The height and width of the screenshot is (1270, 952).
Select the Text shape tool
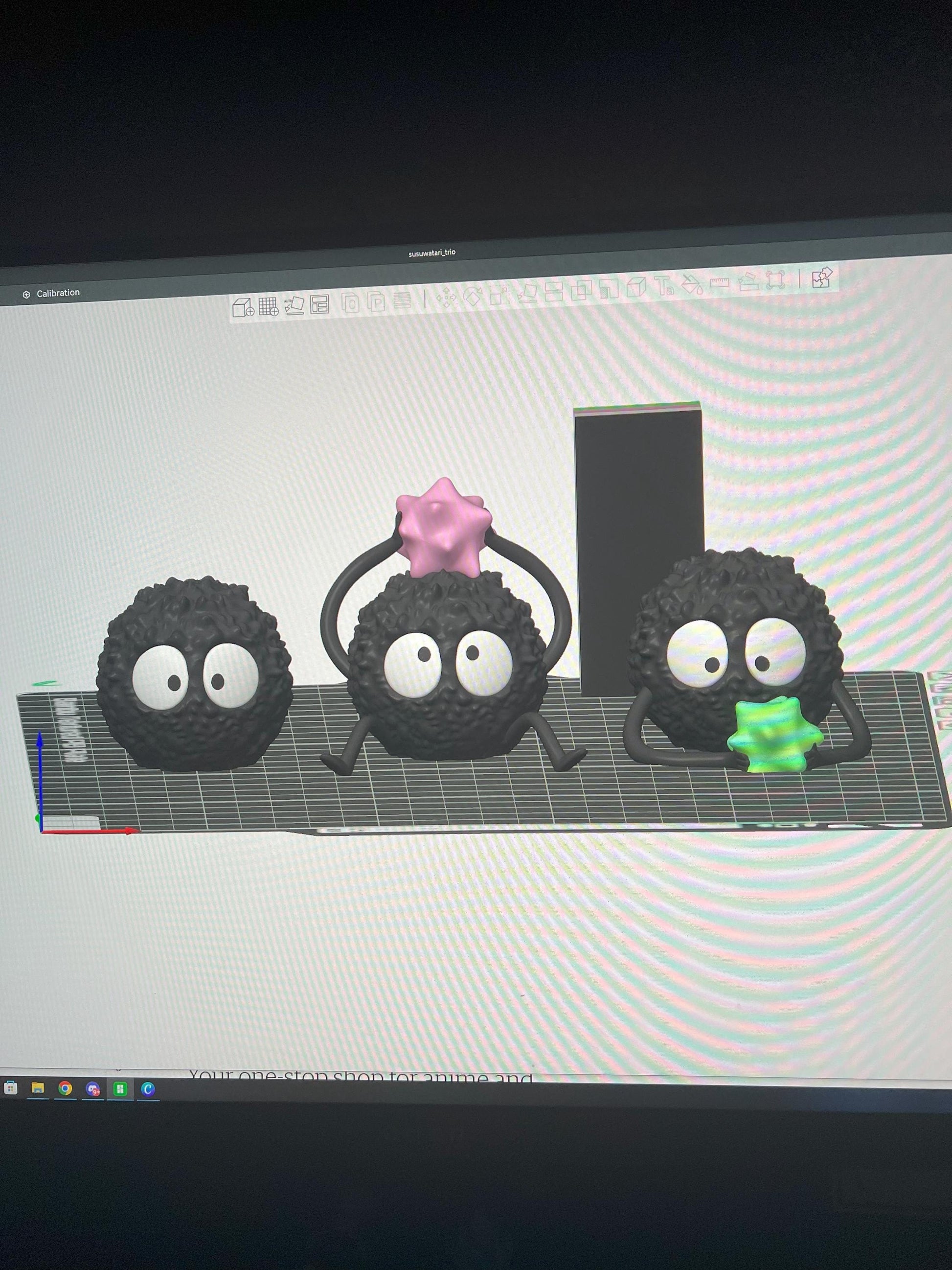tap(664, 285)
